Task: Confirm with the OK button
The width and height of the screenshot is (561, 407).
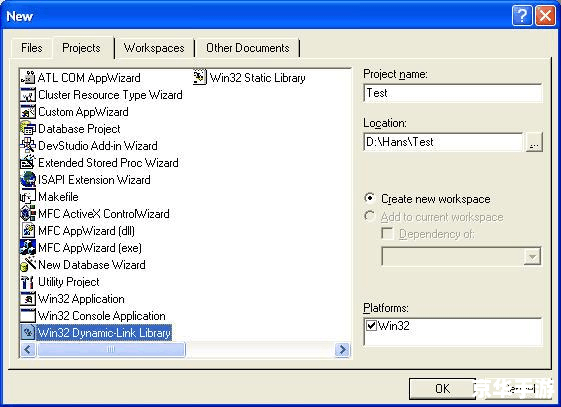Action: [x=442, y=388]
